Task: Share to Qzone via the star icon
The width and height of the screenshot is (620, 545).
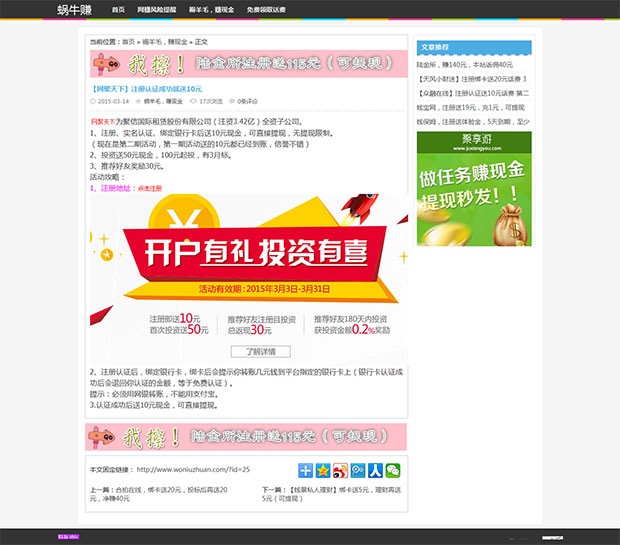Action: [x=323, y=471]
